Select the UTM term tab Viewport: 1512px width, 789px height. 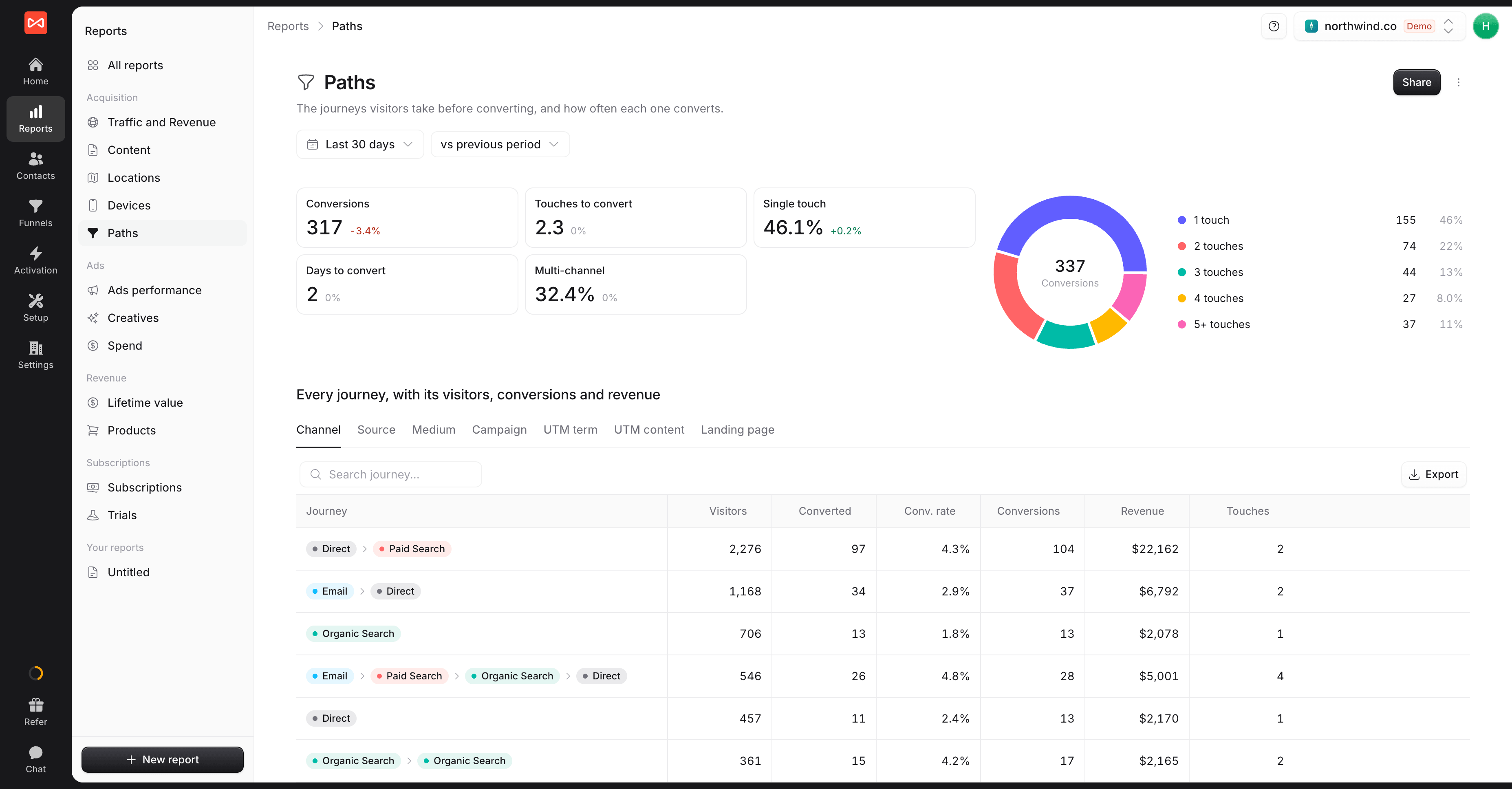pos(570,430)
